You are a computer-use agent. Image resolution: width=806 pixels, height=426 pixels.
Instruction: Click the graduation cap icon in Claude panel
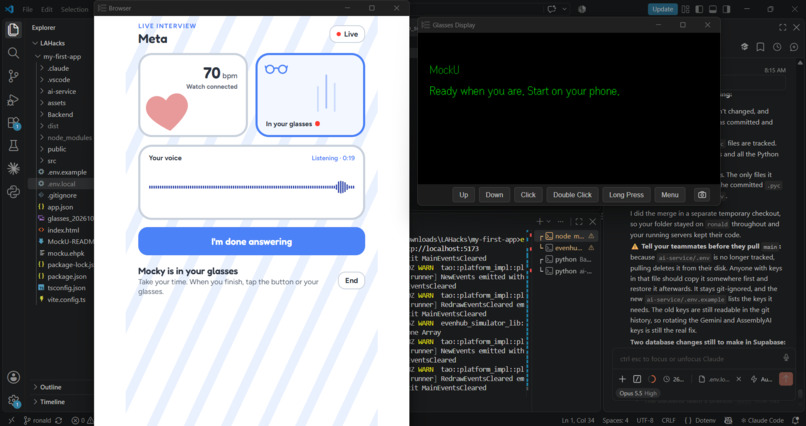pos(744,47)
